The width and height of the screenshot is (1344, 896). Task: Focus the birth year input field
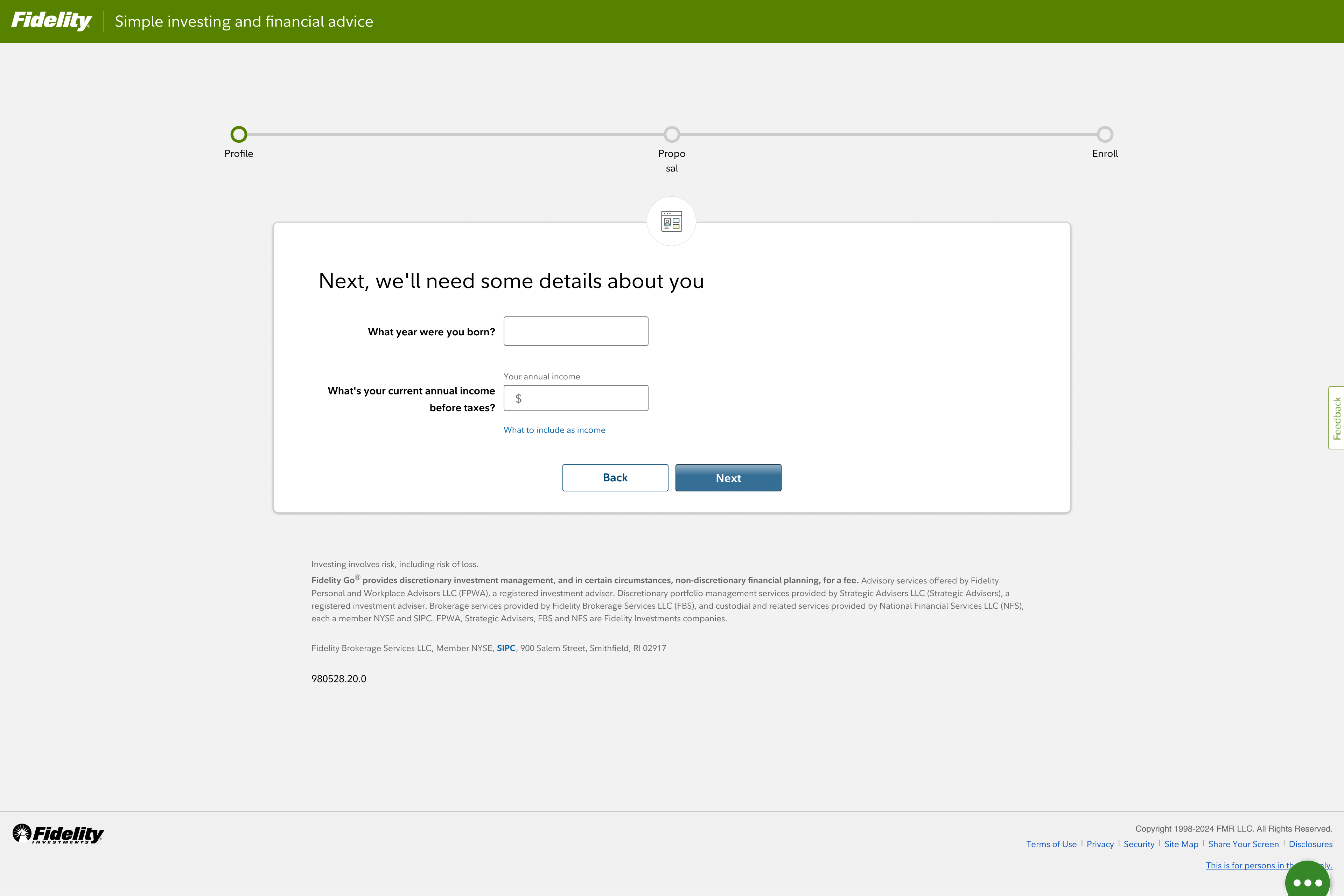pyautogui.click(x=576, y=331)
